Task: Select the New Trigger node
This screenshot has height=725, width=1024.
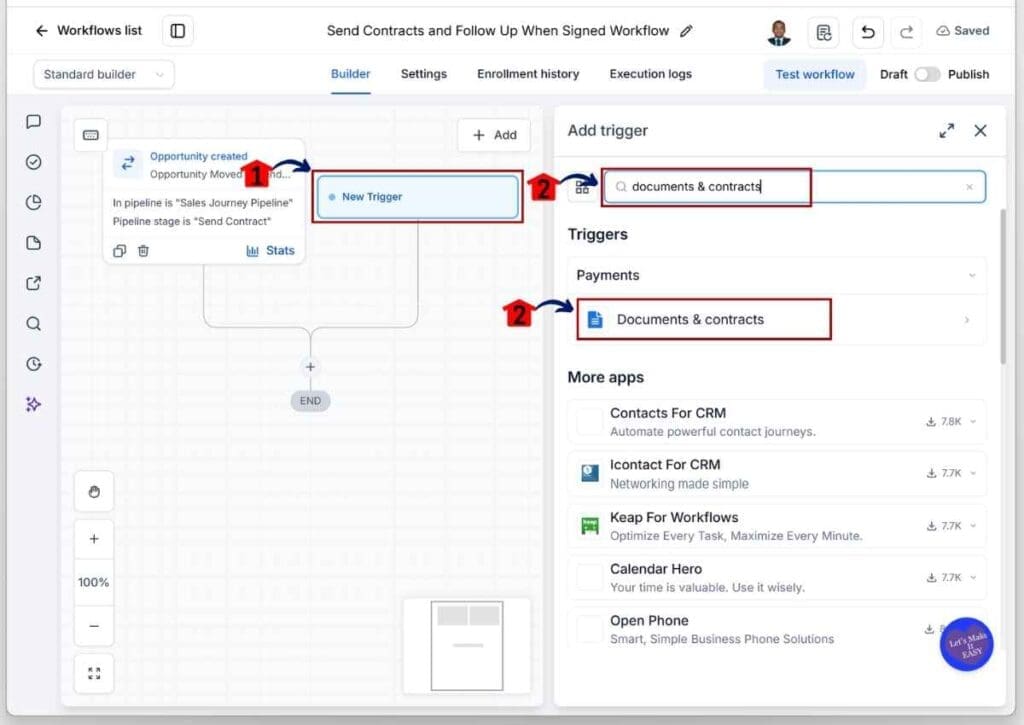Action: (417, 197)
